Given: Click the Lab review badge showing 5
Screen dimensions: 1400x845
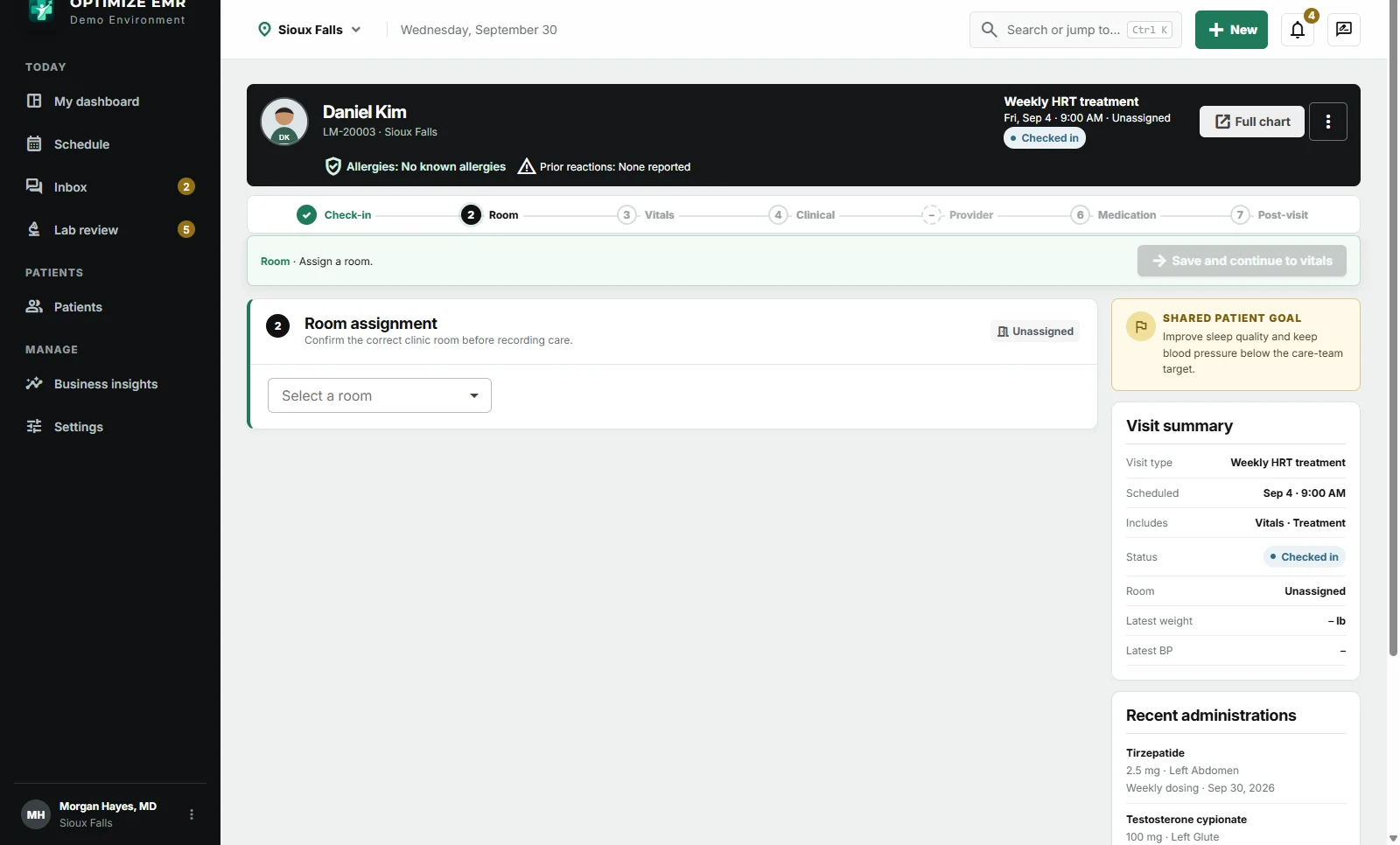Looking at the screenshot, I should coord(186,229).
